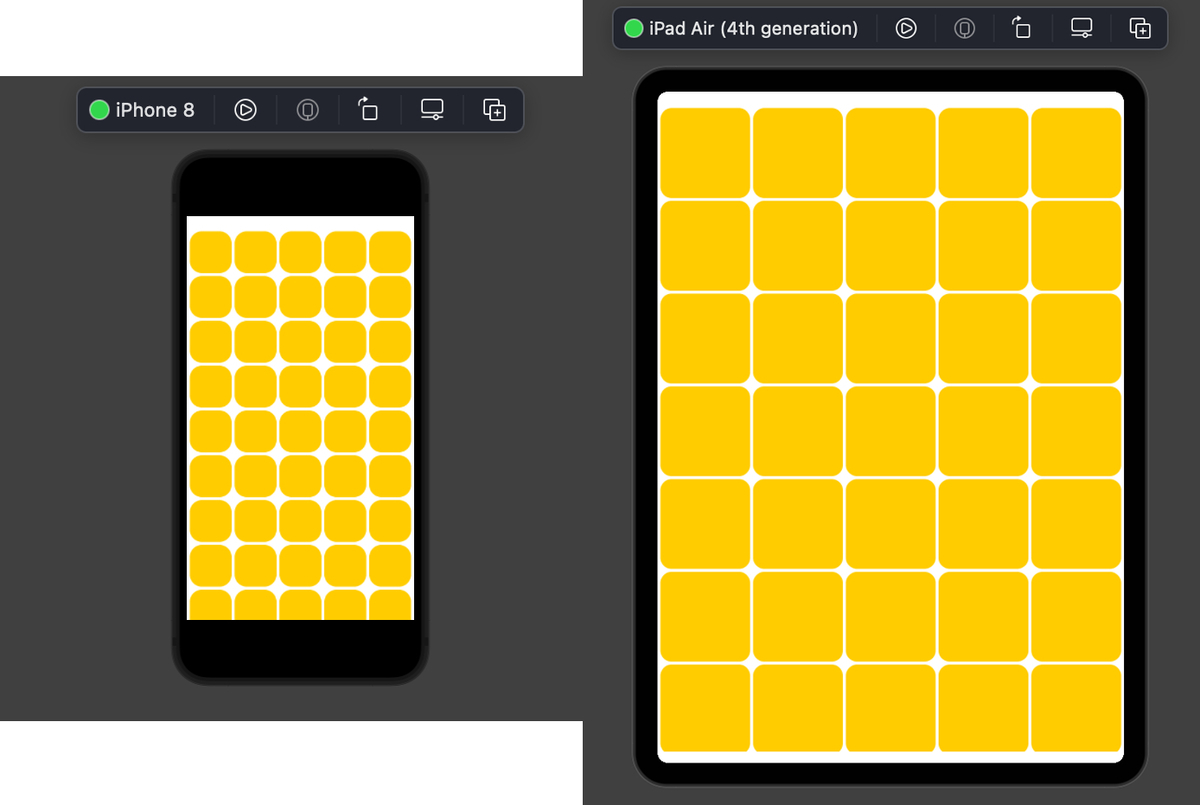Open preview display settings for iPhone 8
The width and height of the screenshot is (1200, 805).
(432, 110)
